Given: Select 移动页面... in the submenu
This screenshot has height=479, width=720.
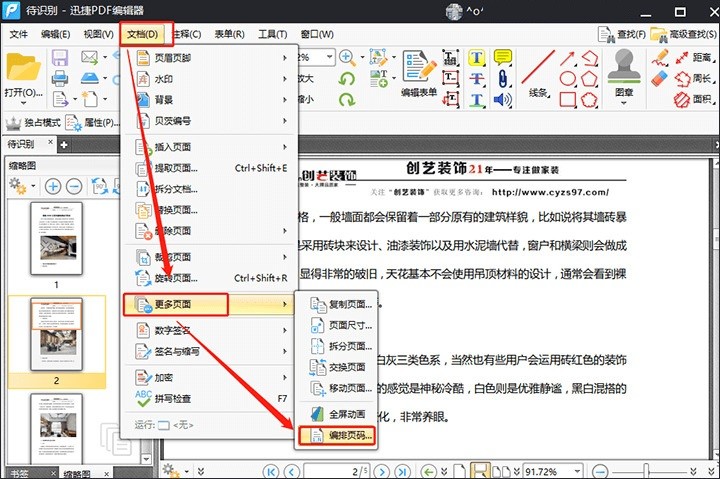Looking at the screenshot, I should [336, 388].
